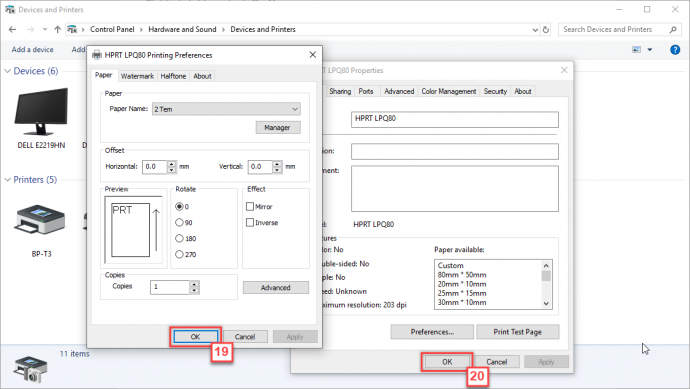
Task: Click Advanced in Printing Preferences
Action: coord(275,288)
